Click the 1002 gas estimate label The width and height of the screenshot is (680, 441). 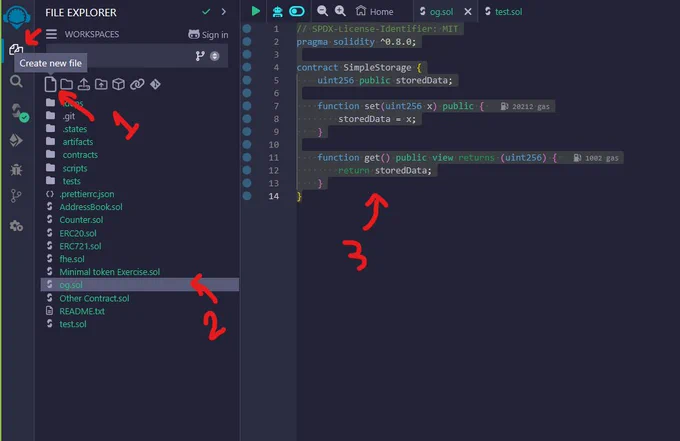596,158
